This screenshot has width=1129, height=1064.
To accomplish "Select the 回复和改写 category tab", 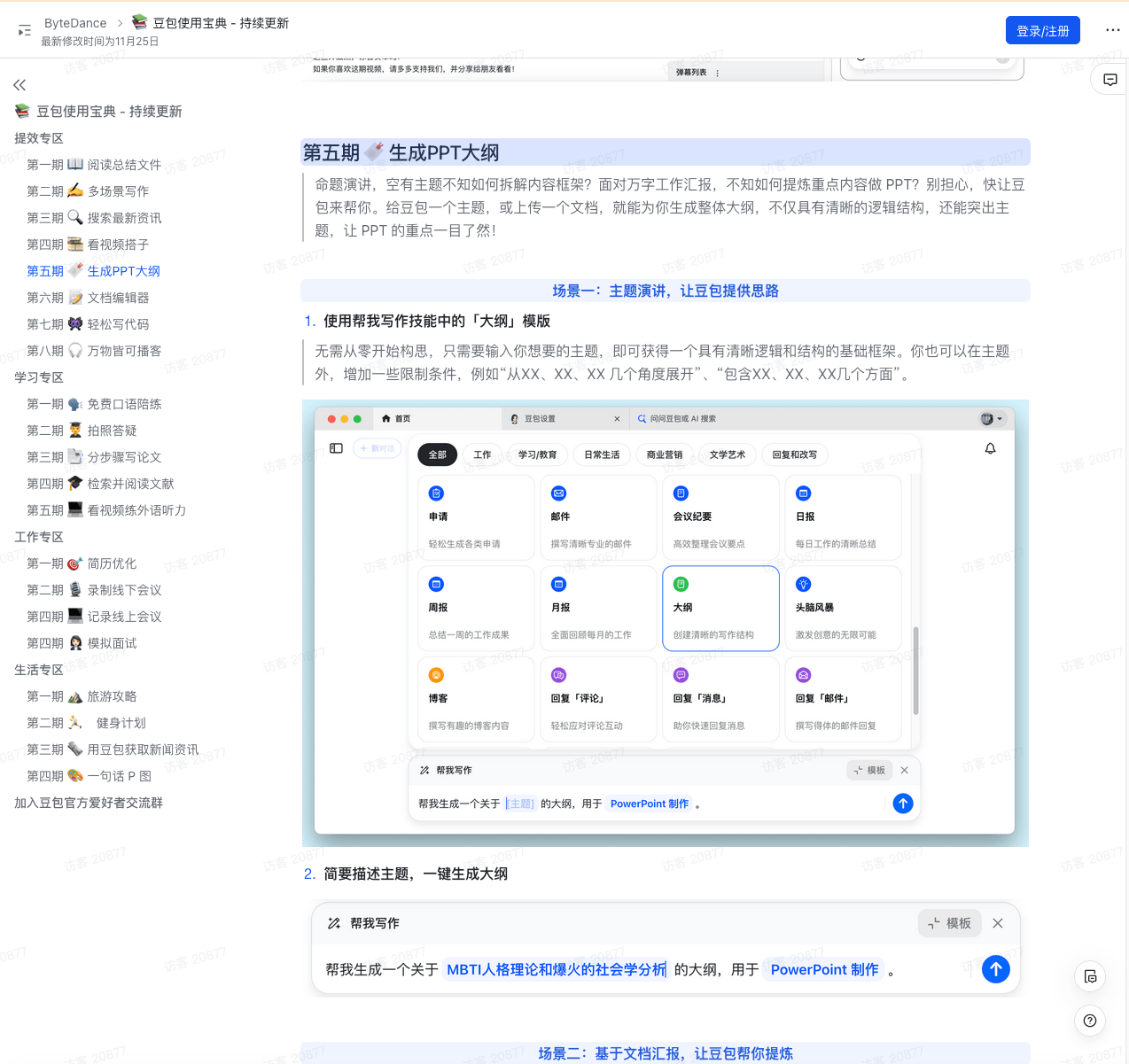I will point(795,454).
